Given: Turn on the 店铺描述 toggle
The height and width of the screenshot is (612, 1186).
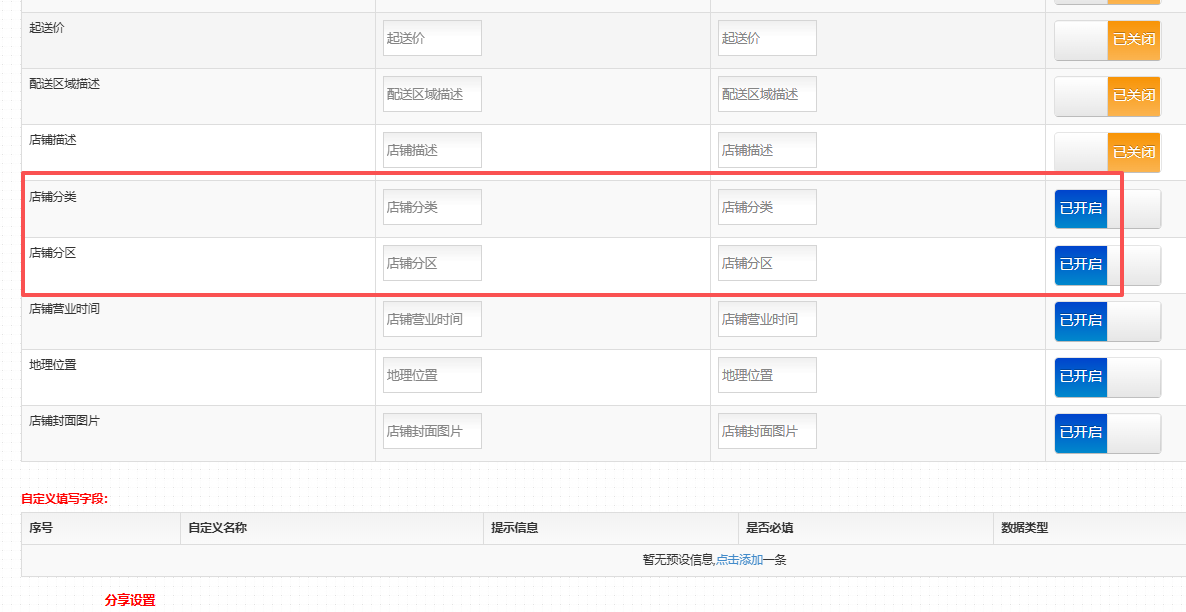Looking at the screenshot, I should tap(1107, 152).
